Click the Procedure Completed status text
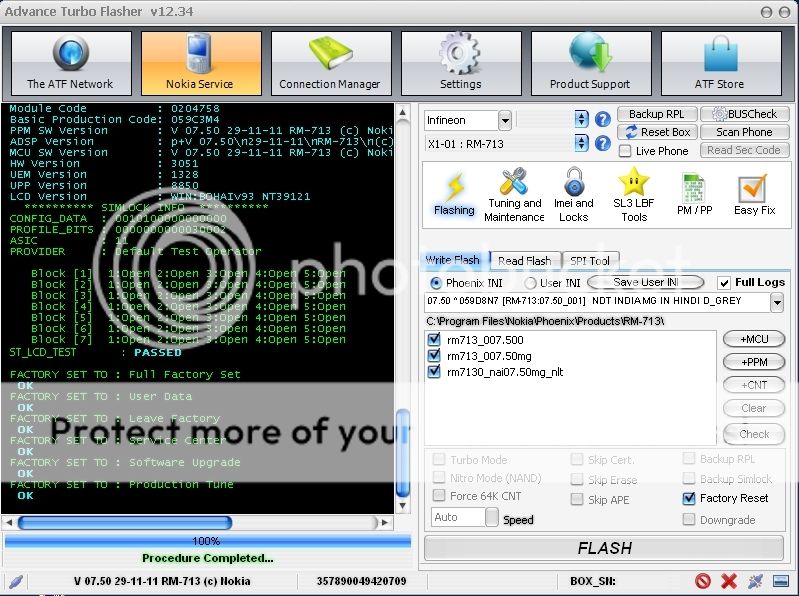 click(x=207, y=558)
